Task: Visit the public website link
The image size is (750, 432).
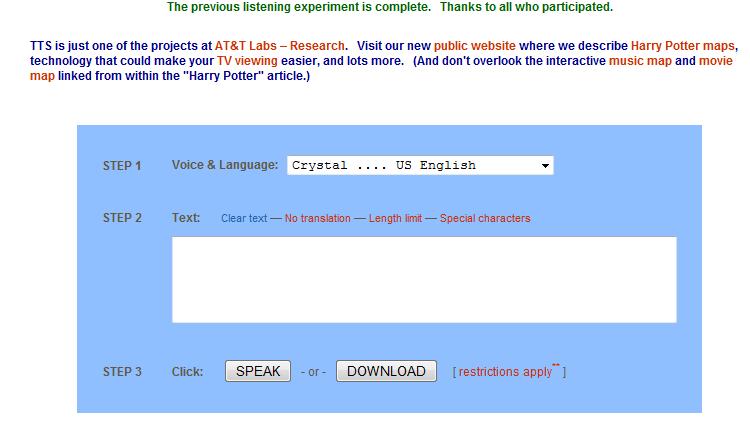Action: tap(474, 46)
